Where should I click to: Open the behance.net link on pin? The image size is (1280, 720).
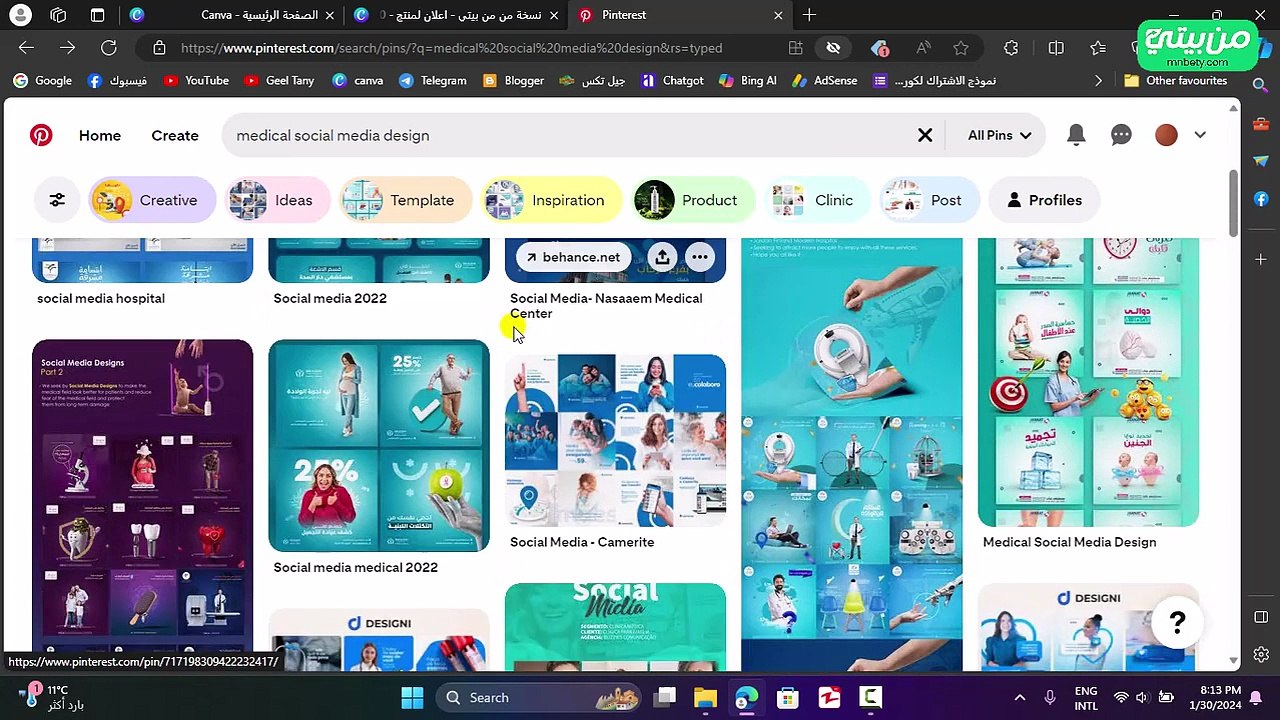[574, 257]
